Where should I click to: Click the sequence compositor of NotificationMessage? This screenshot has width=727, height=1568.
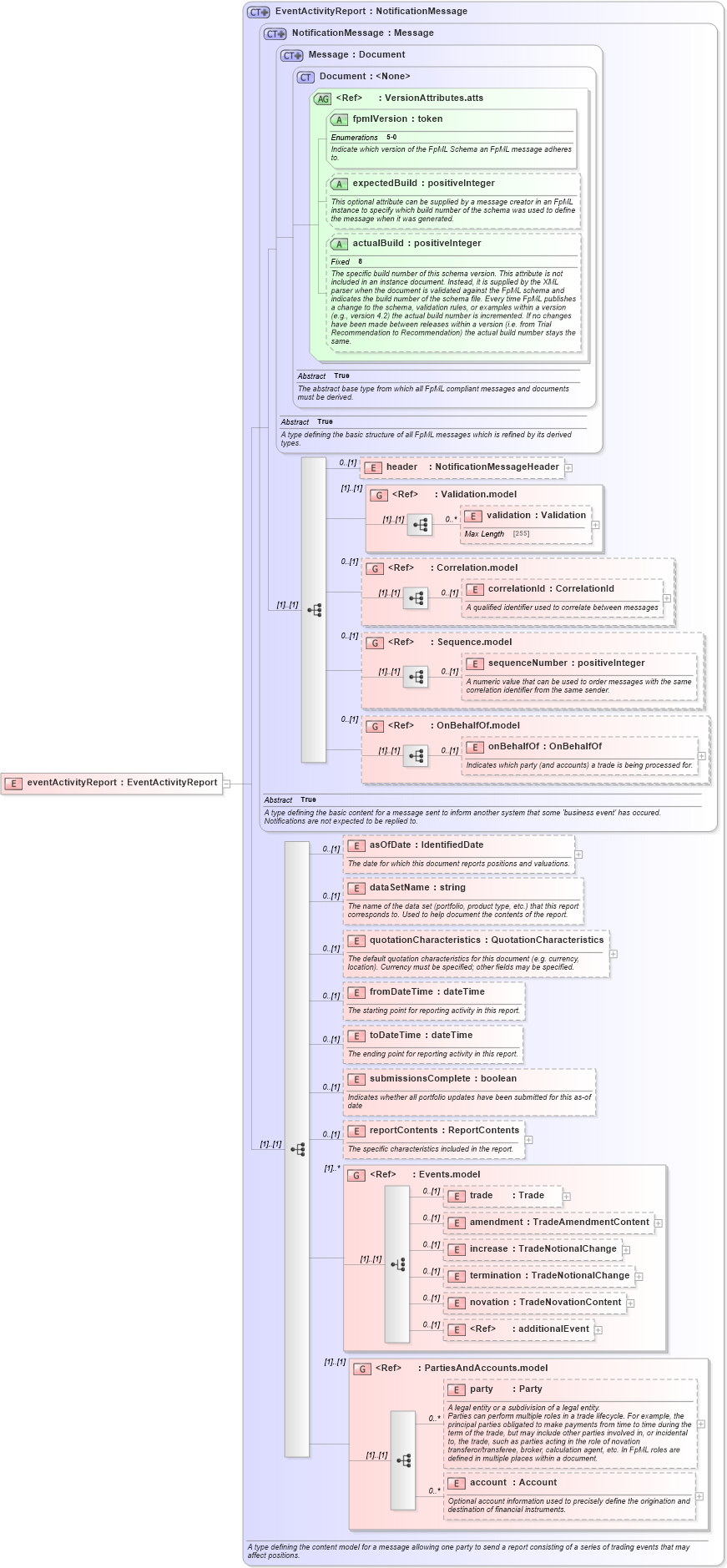coord(314,610)
